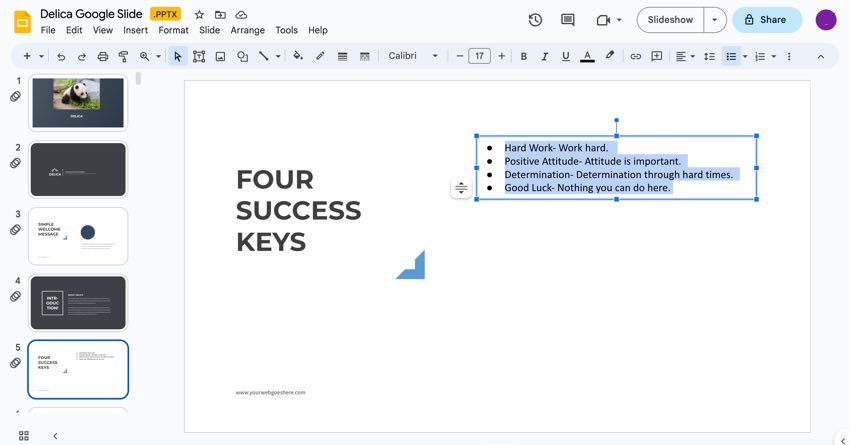Select slide 1 panda thumbnail
850x445 pixels.
tap(78, 102)
